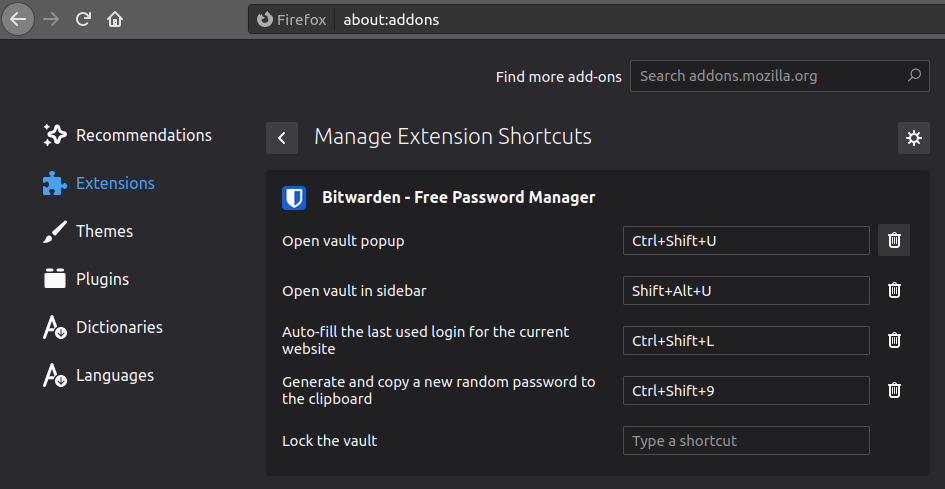
Task: Edit the Open vault in sidebar shortcut
Action: (746, 291)
